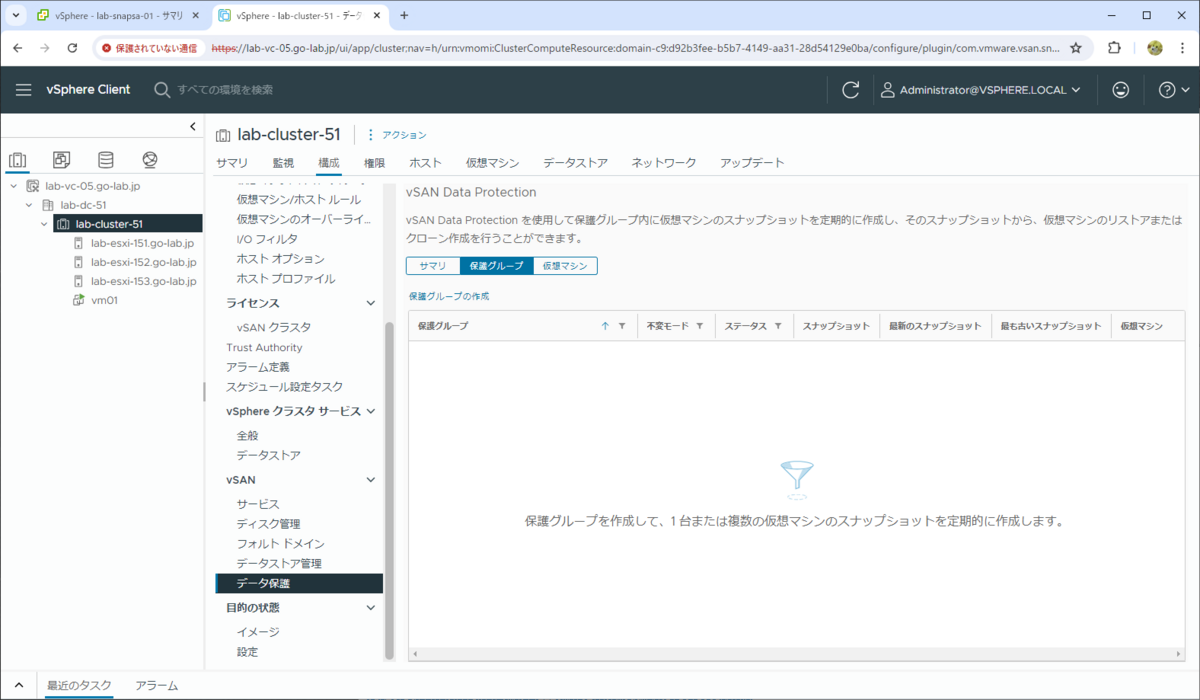Open スケジュール設定タスク

pyautogui.click(x=284, y=387)
